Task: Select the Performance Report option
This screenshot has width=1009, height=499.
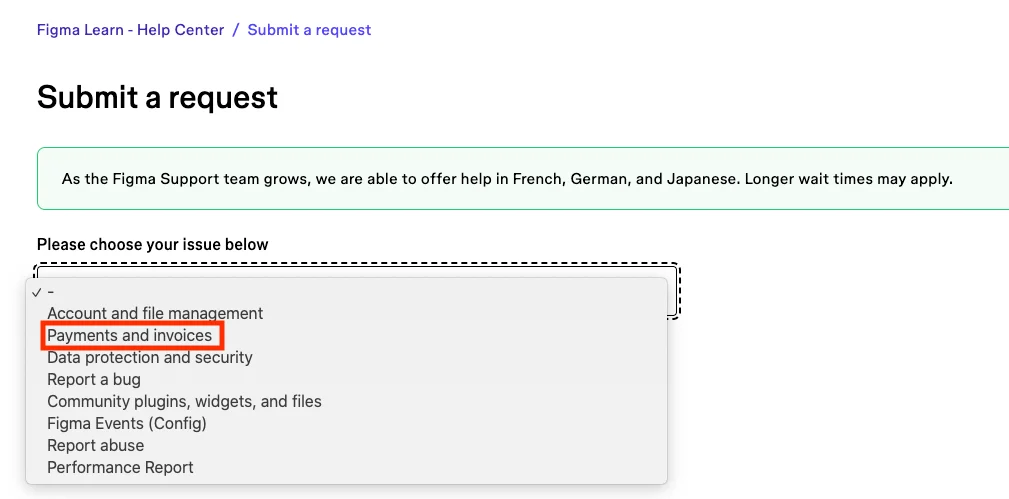Action: point(120,467)
